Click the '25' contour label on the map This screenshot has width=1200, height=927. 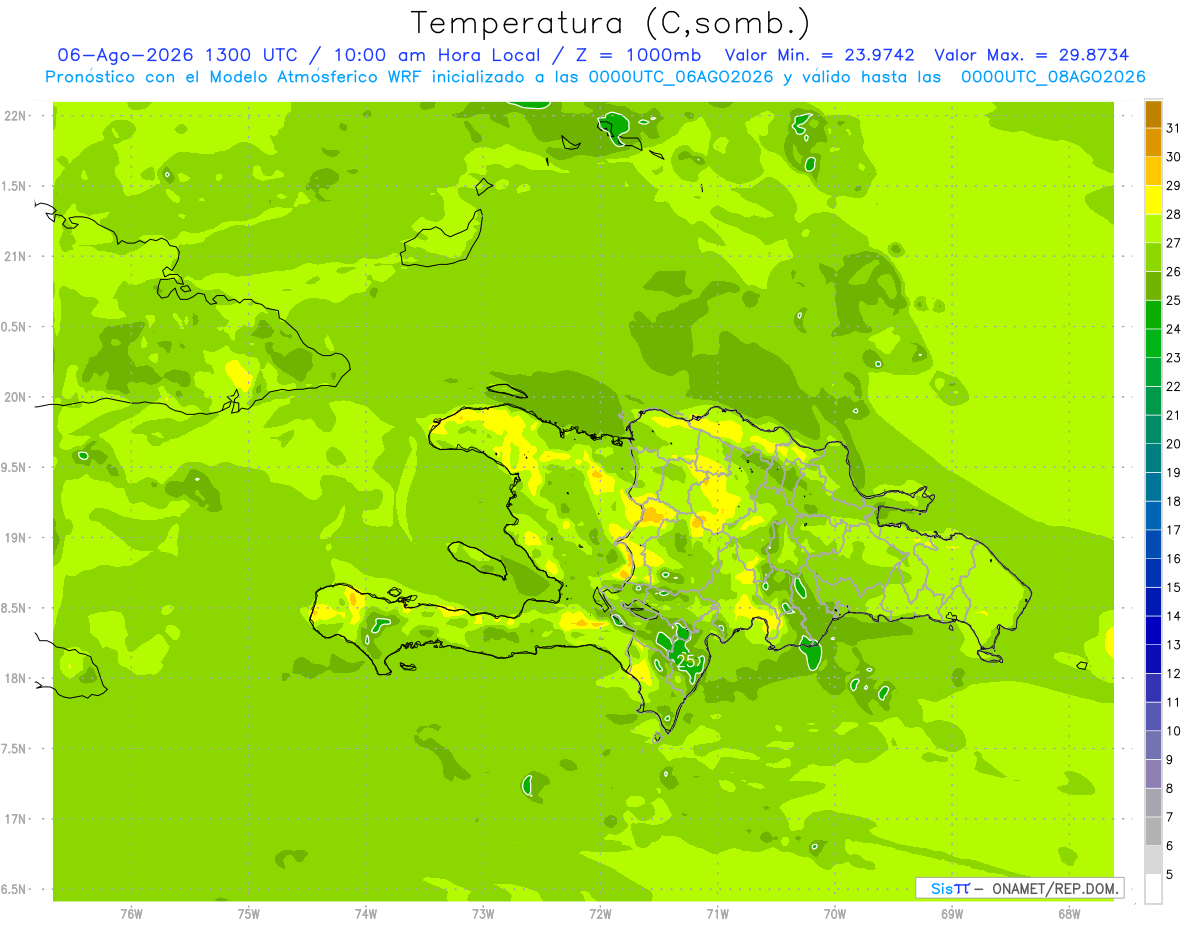[x=686, y=662]
